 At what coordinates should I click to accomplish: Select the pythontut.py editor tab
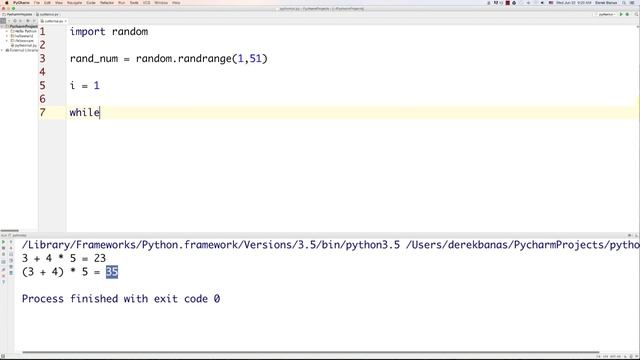53,21
